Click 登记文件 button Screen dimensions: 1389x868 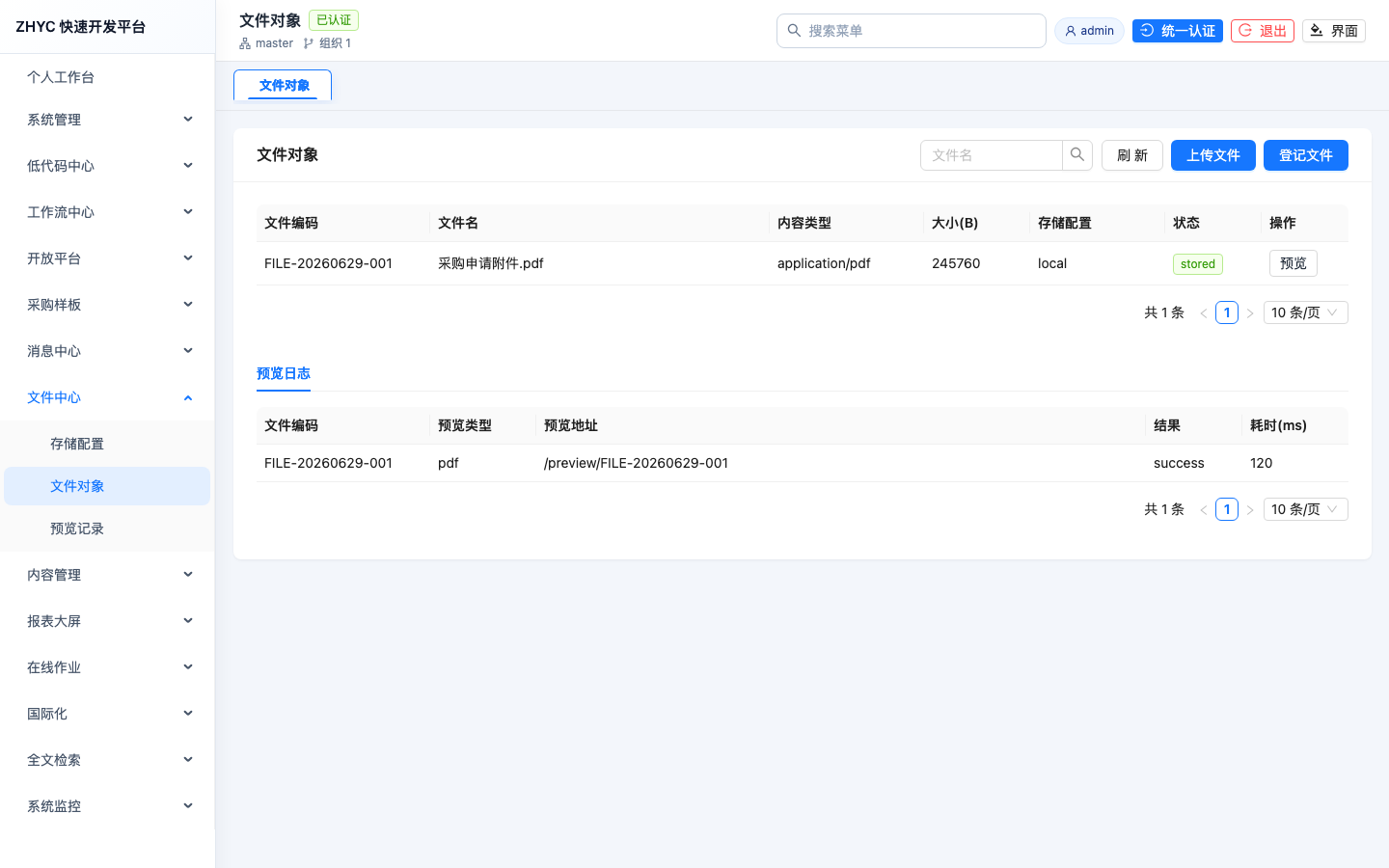pyautogui.click(x=1306, y=155)
